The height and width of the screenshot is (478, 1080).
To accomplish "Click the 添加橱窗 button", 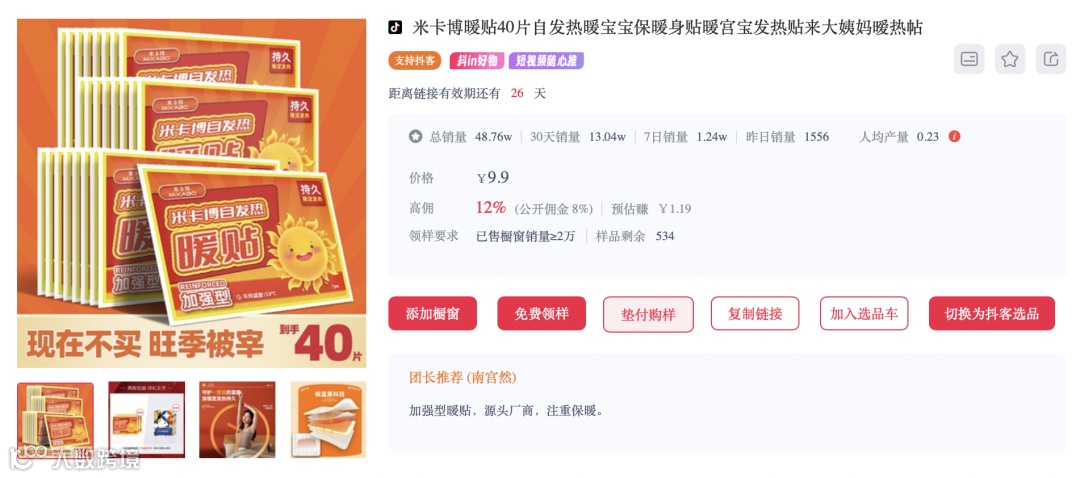I will (433, 314).
